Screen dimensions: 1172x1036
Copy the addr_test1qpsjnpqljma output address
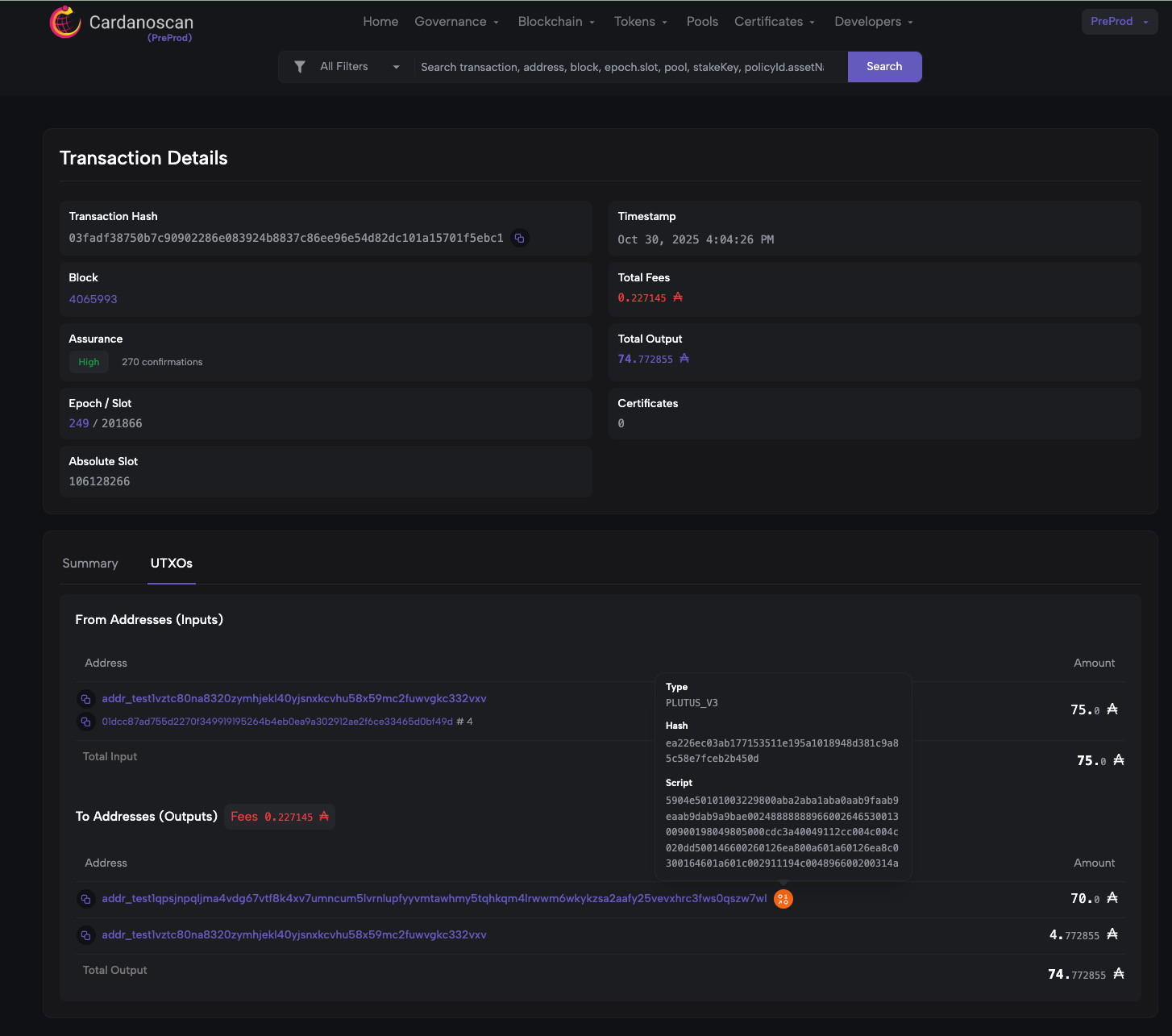coord(85,899)
